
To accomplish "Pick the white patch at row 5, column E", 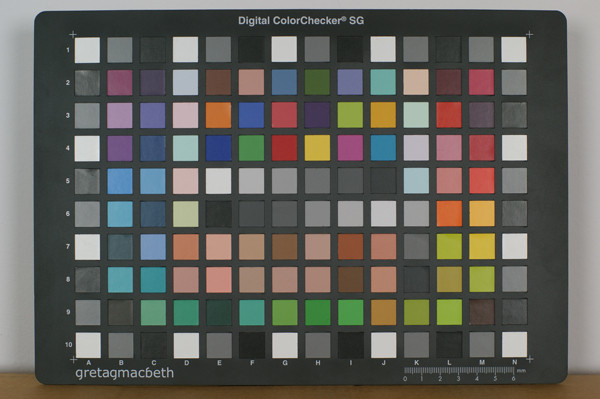I will pyautogui.click(x=218, y=181).
